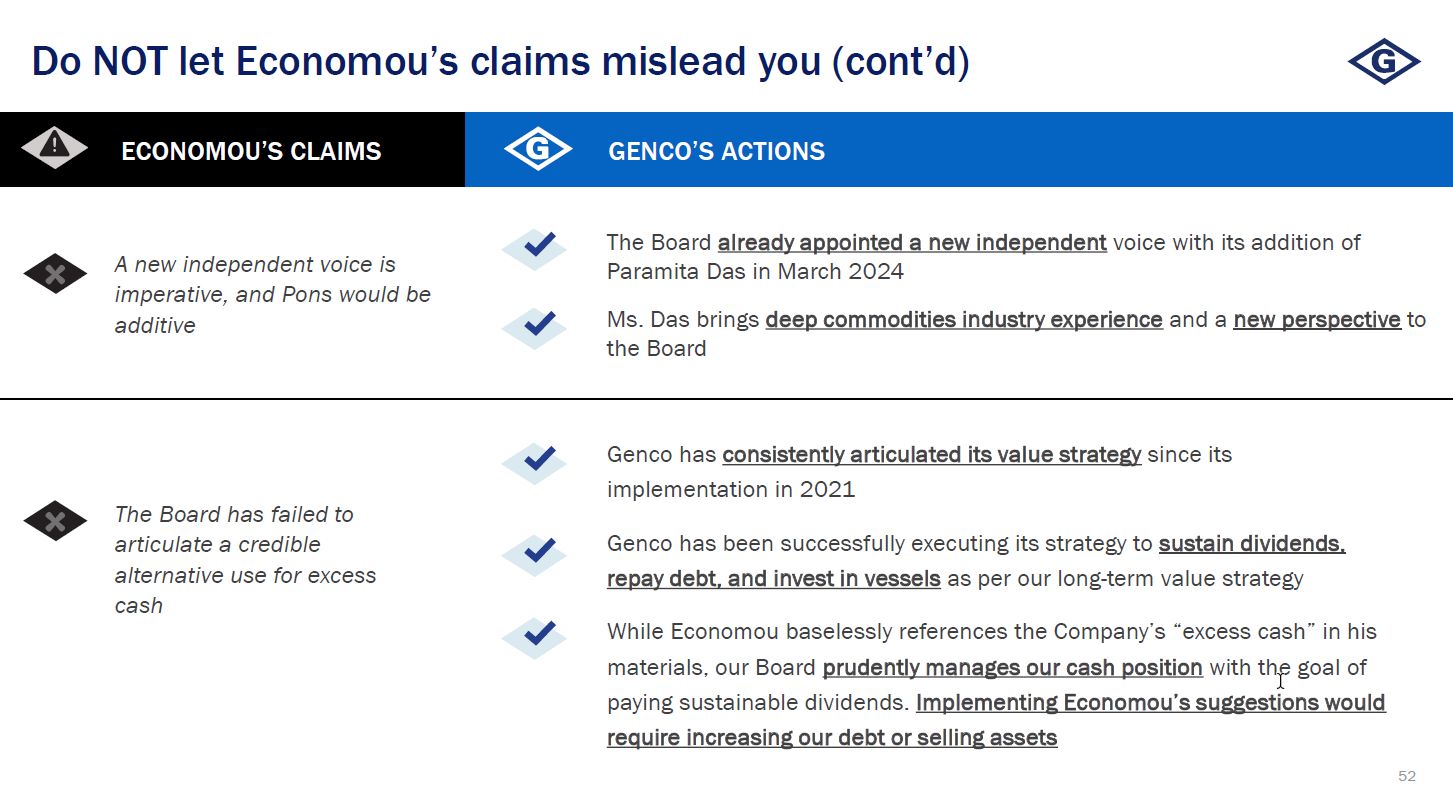
Task: Click the "deep commodities industry experience" underlined text
Action: pos(964,320)
